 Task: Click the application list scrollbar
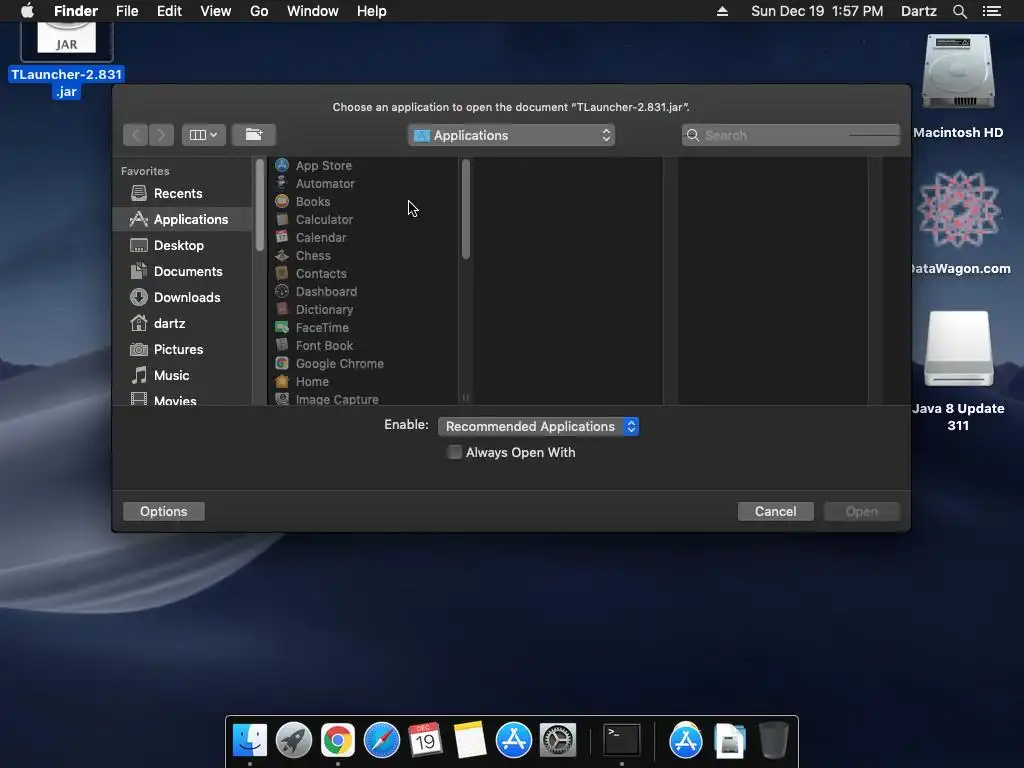tap(466, 209)
